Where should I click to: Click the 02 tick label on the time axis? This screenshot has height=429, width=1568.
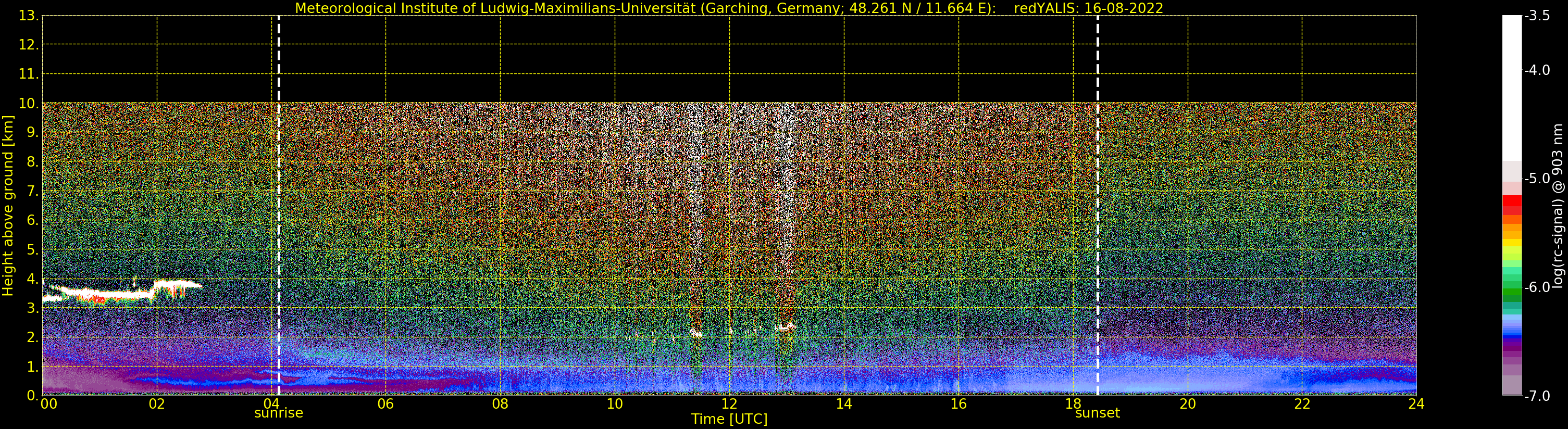(x=156, y=404)
